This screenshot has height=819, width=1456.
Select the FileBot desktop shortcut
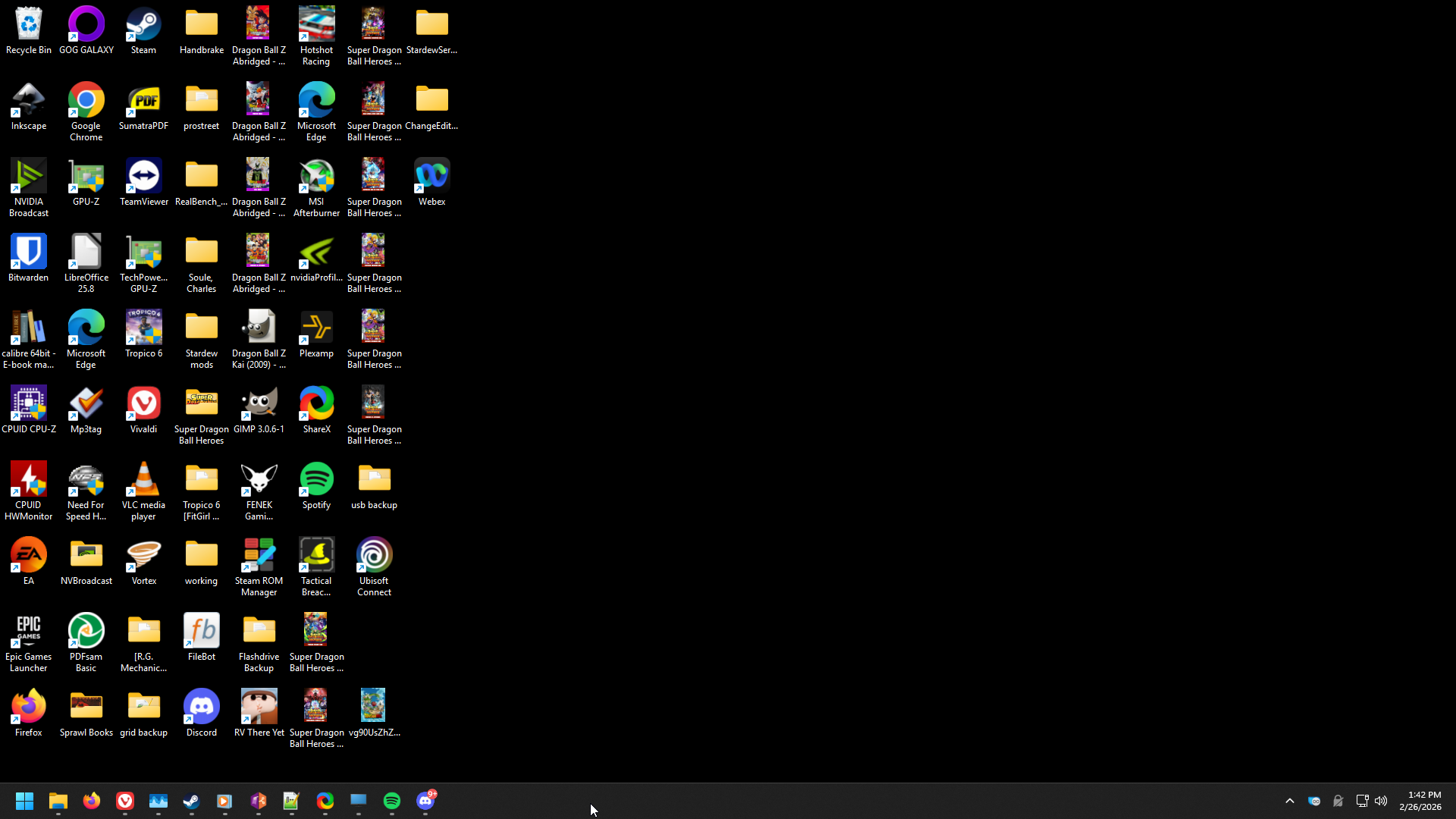pos(202,638)
